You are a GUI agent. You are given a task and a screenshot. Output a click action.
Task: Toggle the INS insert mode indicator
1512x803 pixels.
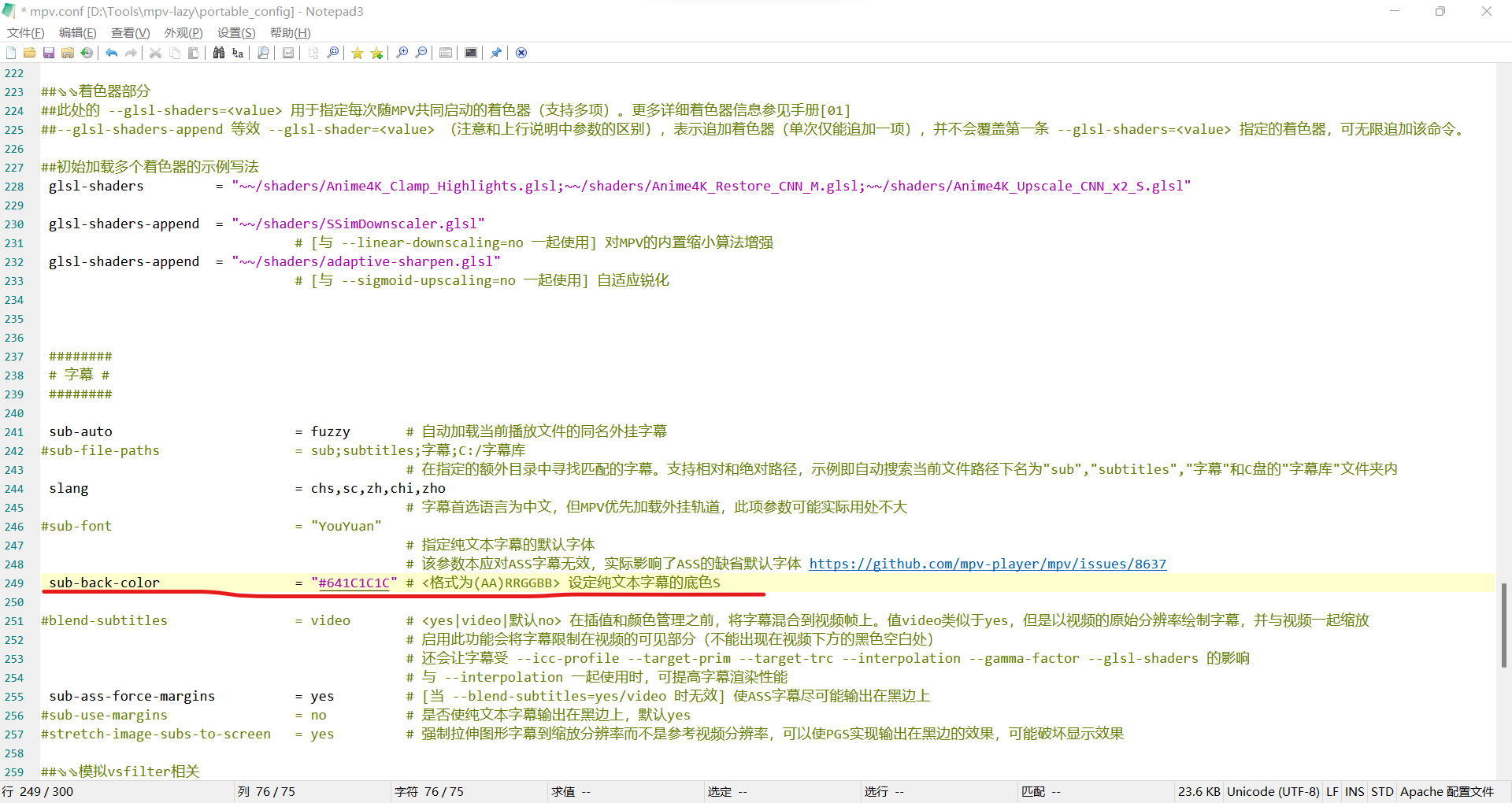pyautogui.click(x=1354, y=791)
